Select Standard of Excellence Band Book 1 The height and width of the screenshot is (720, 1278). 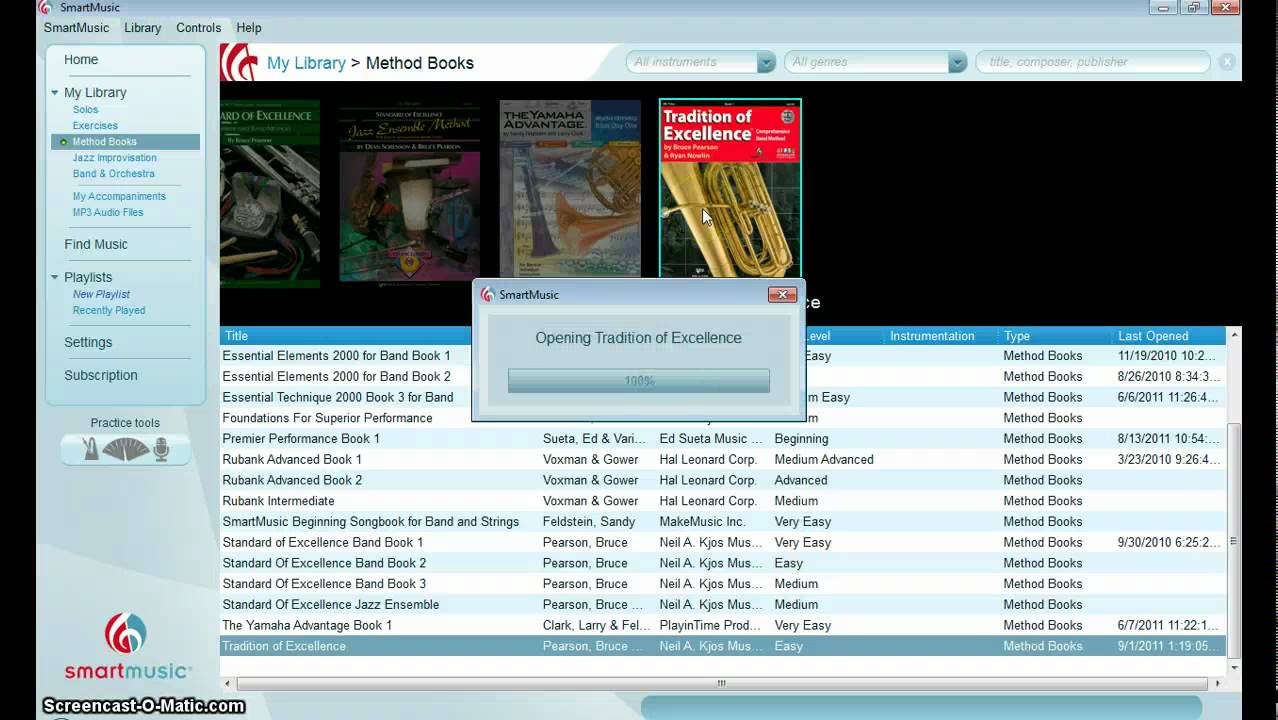click(x=723, y=543)
